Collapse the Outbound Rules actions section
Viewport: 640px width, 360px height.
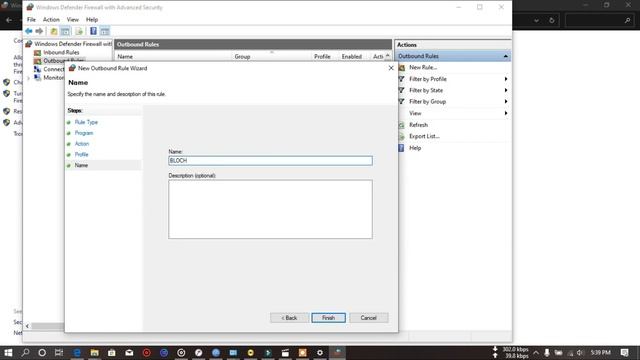click(x=506, y=56)
